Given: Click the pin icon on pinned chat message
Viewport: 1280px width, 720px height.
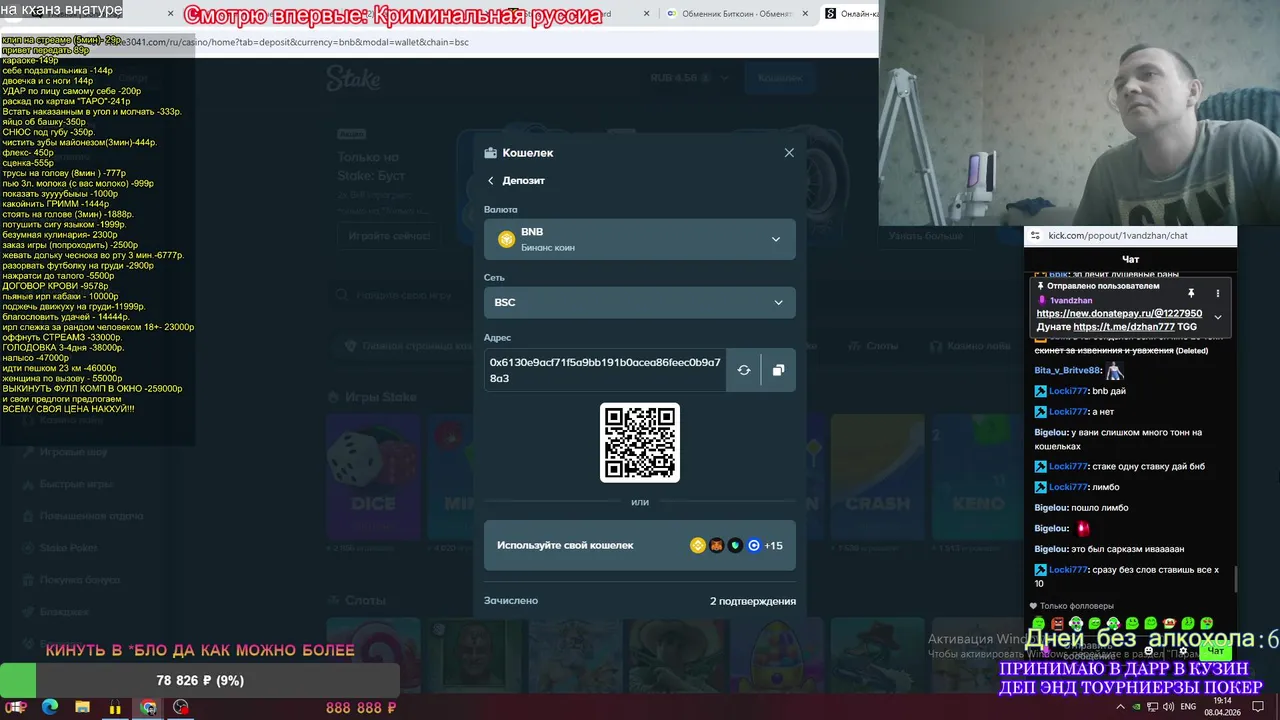Looking at the screenshot, I should tap(1191, 293).
